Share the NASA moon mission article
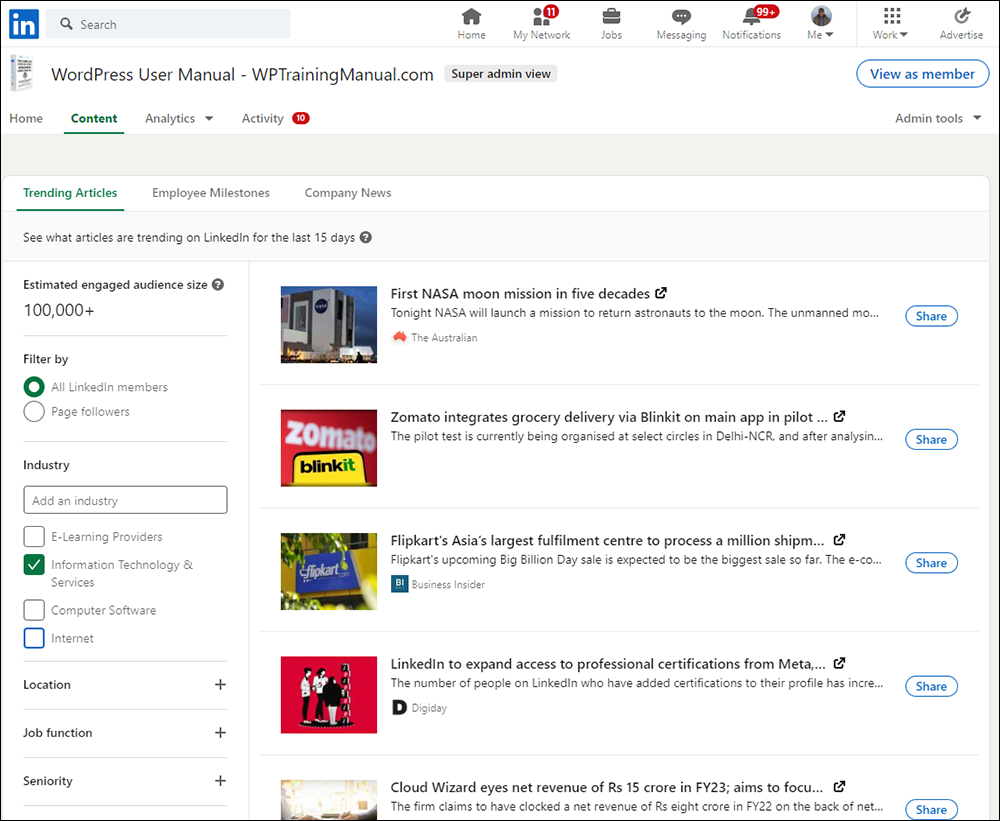 (x=931, y=316)
